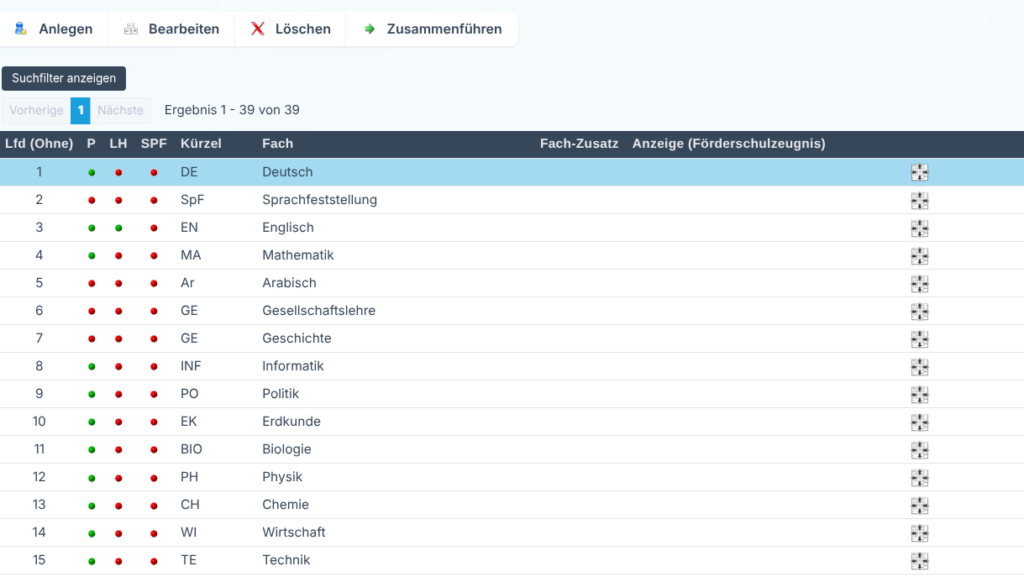Click the Bearbeiten button
Screen dimensions: 1024x577
171,29
